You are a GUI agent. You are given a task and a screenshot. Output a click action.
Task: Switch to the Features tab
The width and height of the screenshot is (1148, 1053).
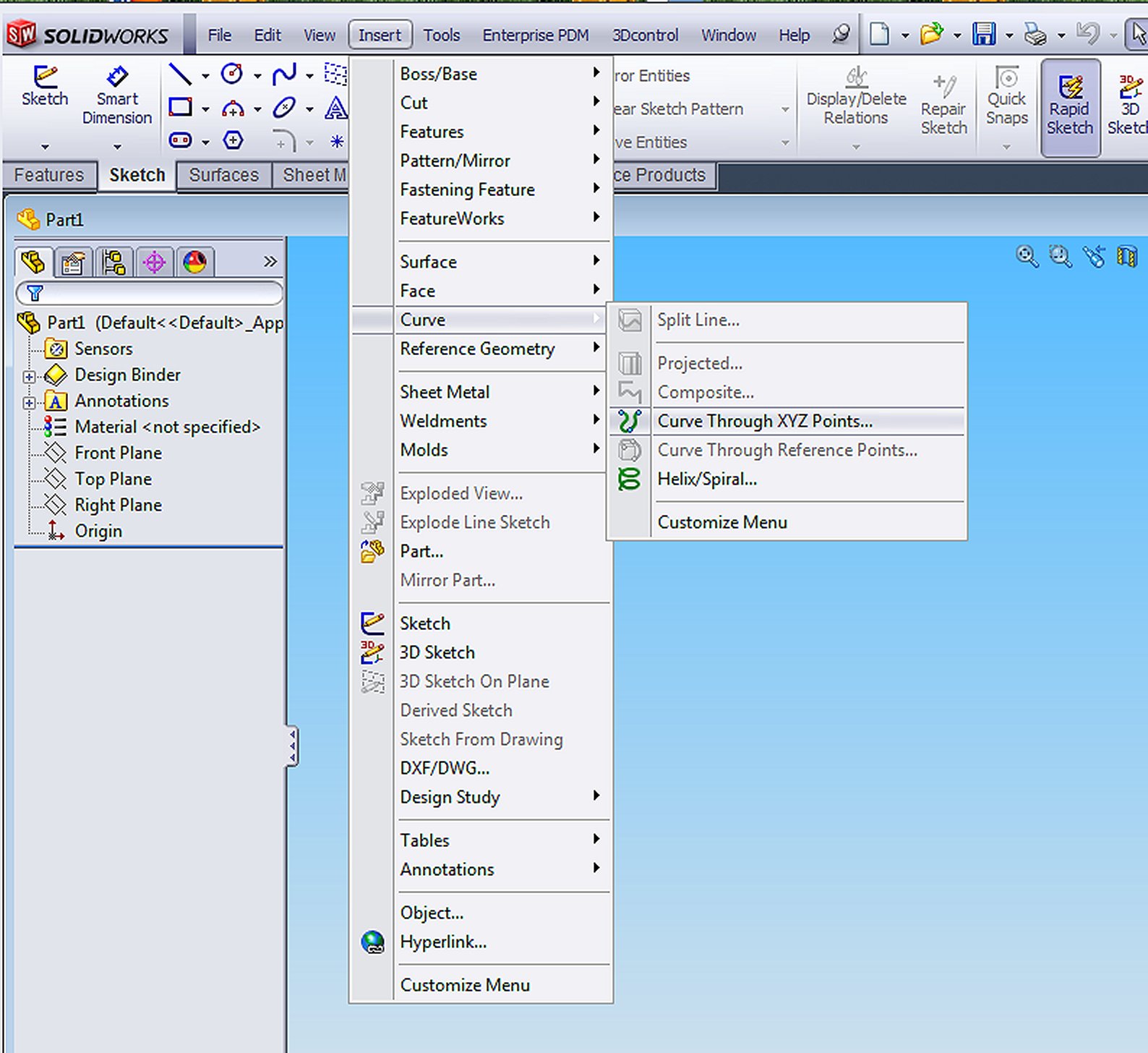tap(49, 175)
